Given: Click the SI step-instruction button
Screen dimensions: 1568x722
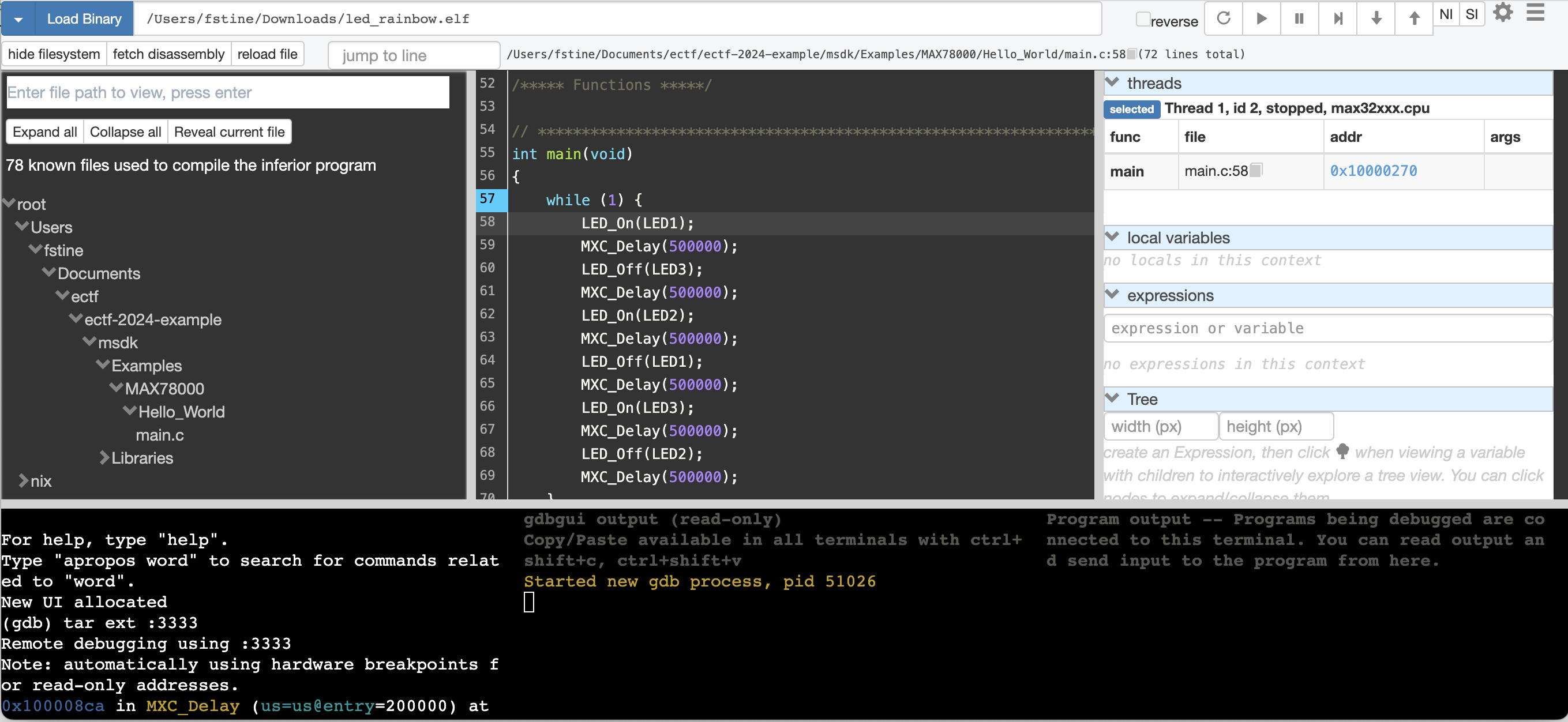Looking at the screenshot, I should point(1471,14).
